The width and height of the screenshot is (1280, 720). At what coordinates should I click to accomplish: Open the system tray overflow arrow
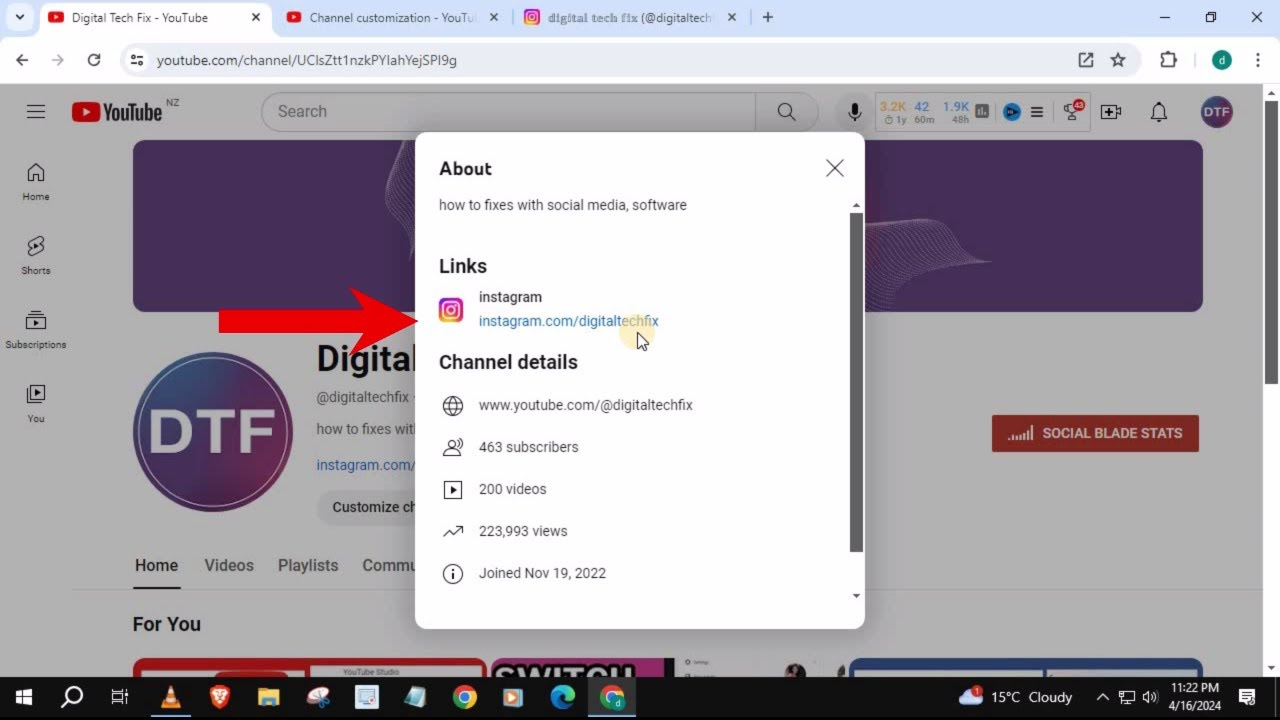[x=1102, y=697]
